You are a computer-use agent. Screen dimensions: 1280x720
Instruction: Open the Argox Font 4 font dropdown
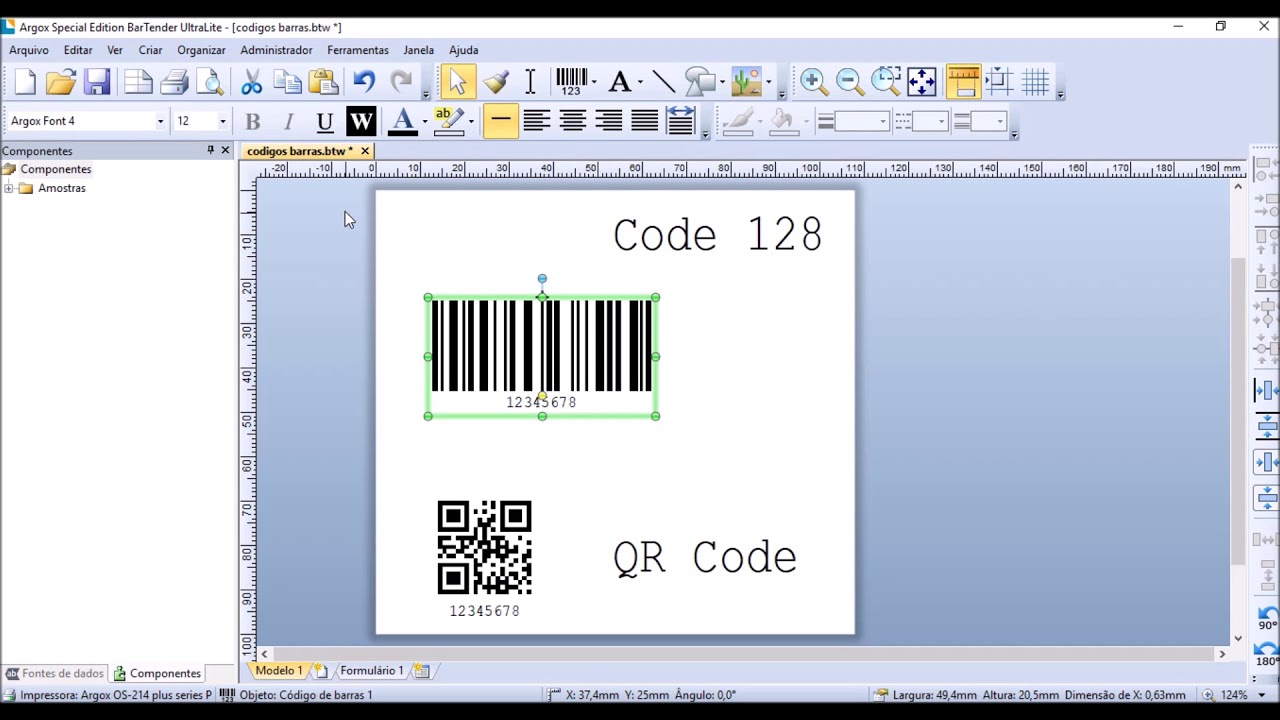click(x=87, y=121)
